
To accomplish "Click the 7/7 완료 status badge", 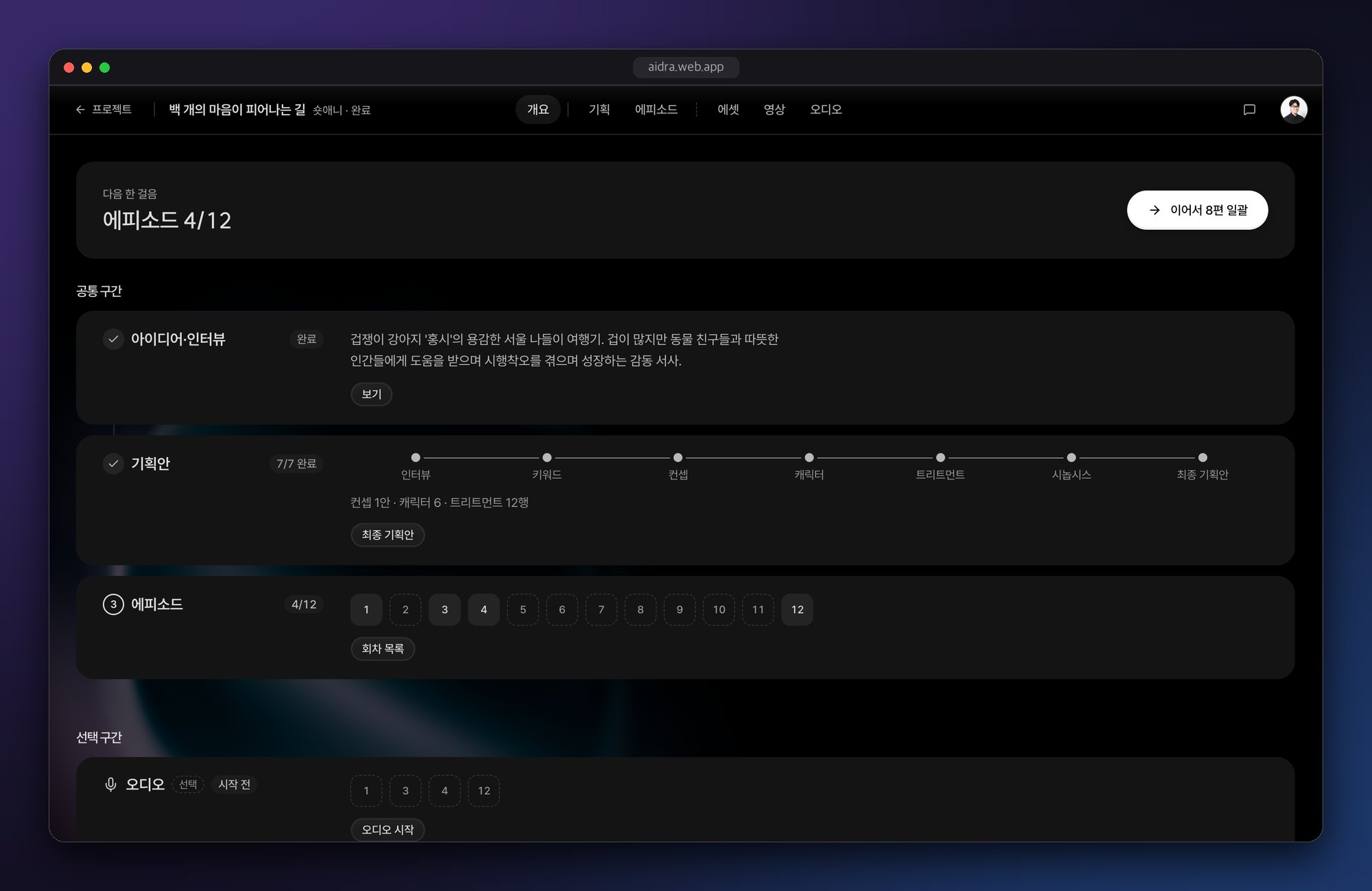I will (x=296, y=464).
